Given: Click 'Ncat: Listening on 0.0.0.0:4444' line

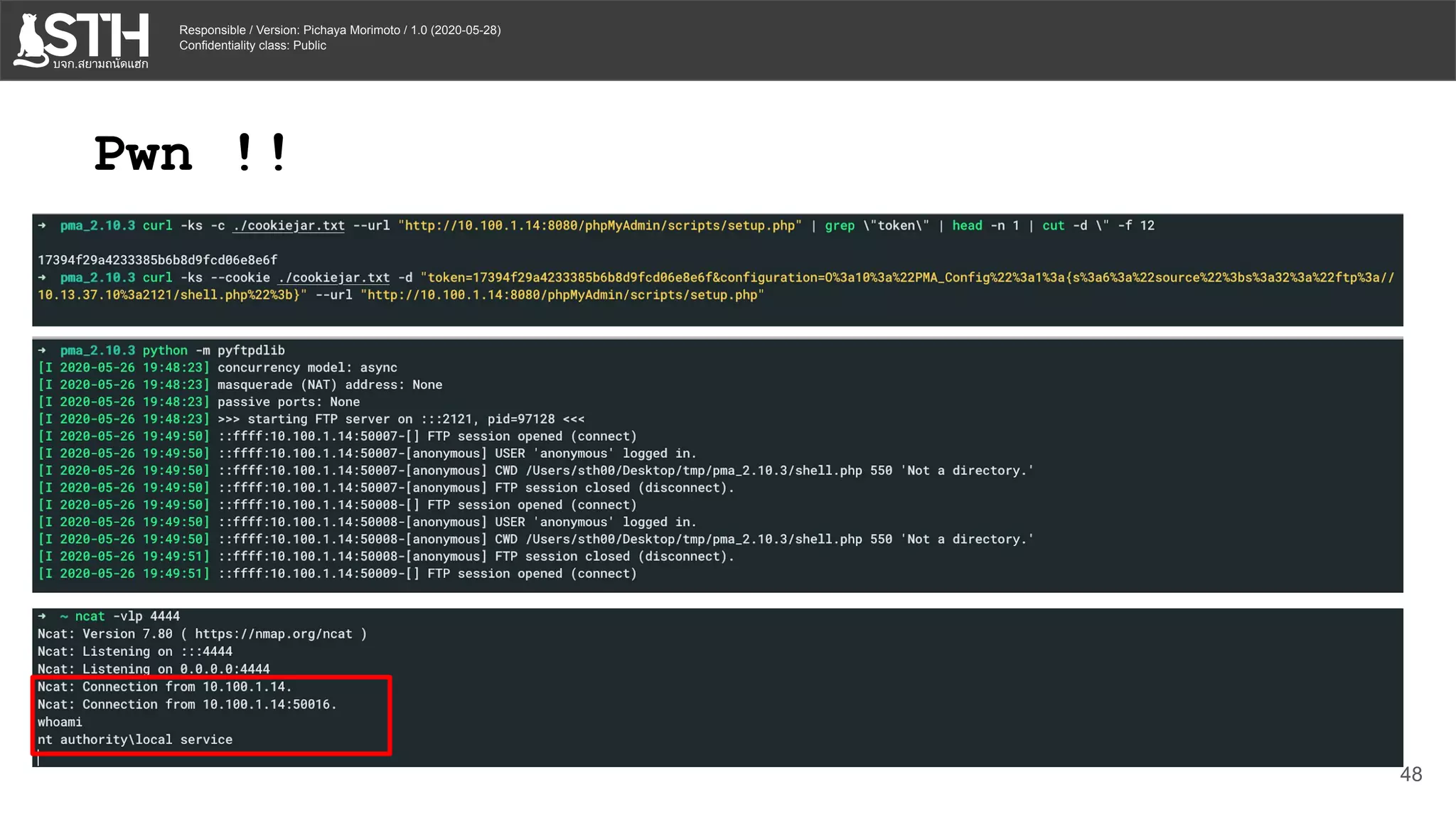Looking at the screenshot, I should click(154, 669).
